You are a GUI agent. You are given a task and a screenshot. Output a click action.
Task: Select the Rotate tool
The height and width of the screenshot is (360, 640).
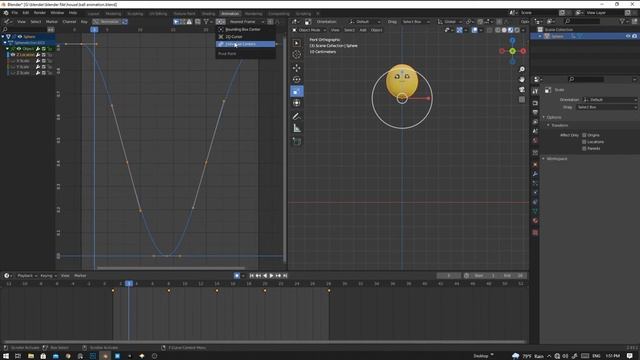point(297,80)
